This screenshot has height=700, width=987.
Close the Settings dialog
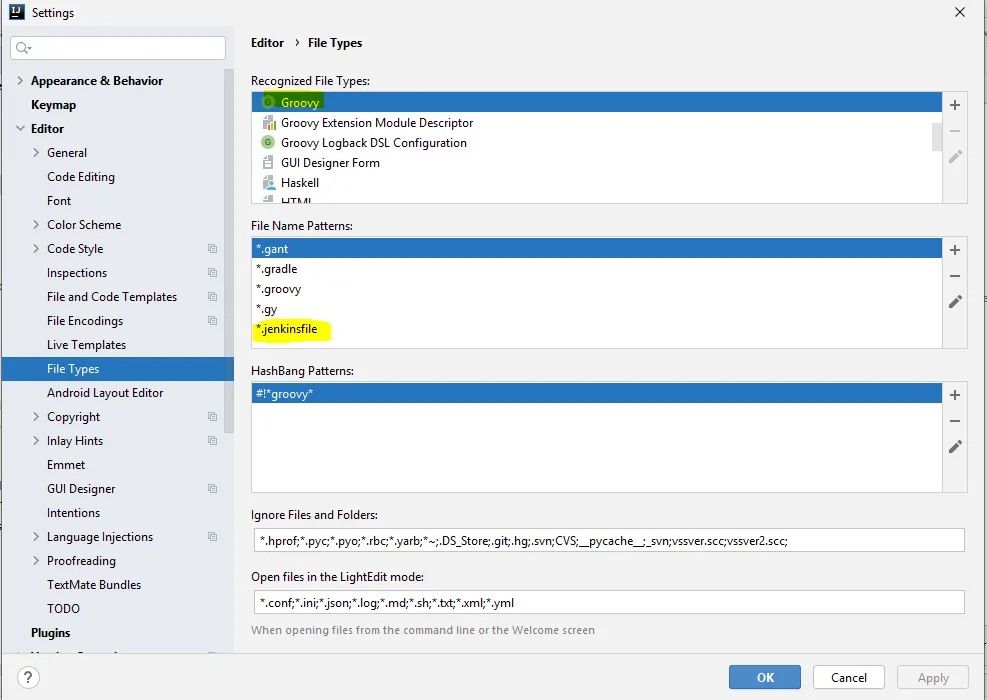(960, 12)
